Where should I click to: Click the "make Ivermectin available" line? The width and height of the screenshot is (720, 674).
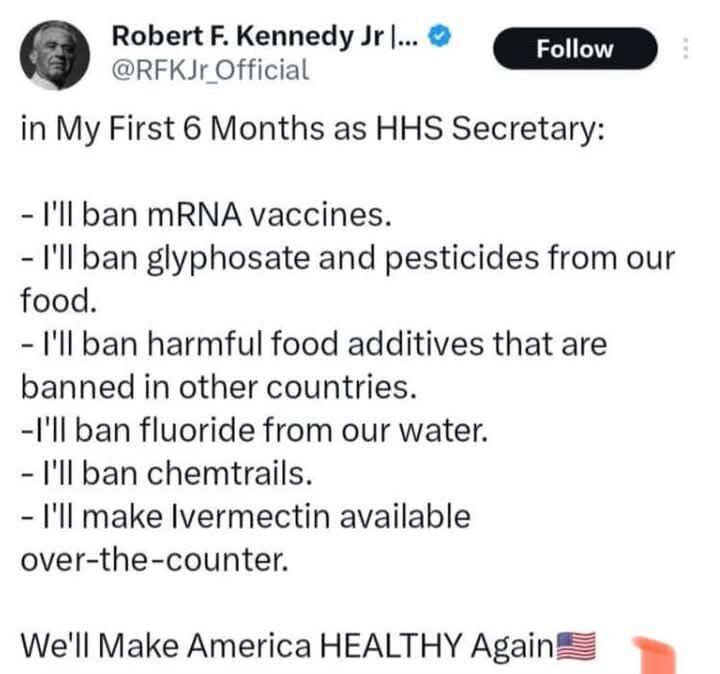(x=246, y=517)
